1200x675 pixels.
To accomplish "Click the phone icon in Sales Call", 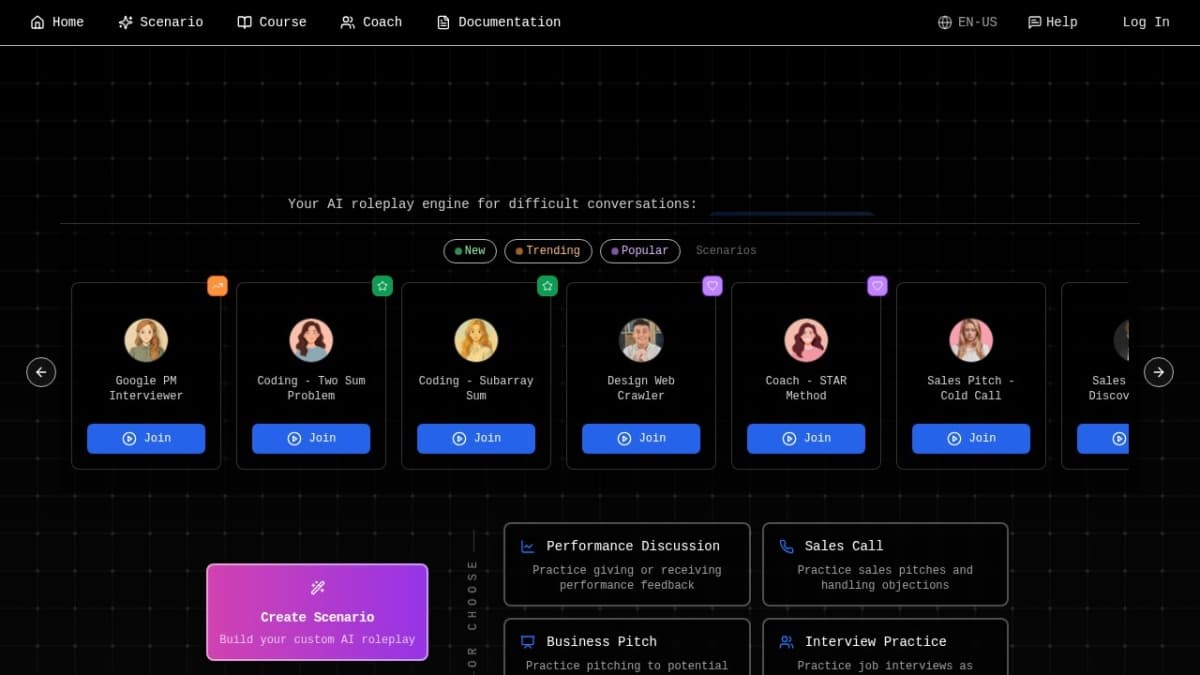I will pyautogui.click(x=786, y=546).
